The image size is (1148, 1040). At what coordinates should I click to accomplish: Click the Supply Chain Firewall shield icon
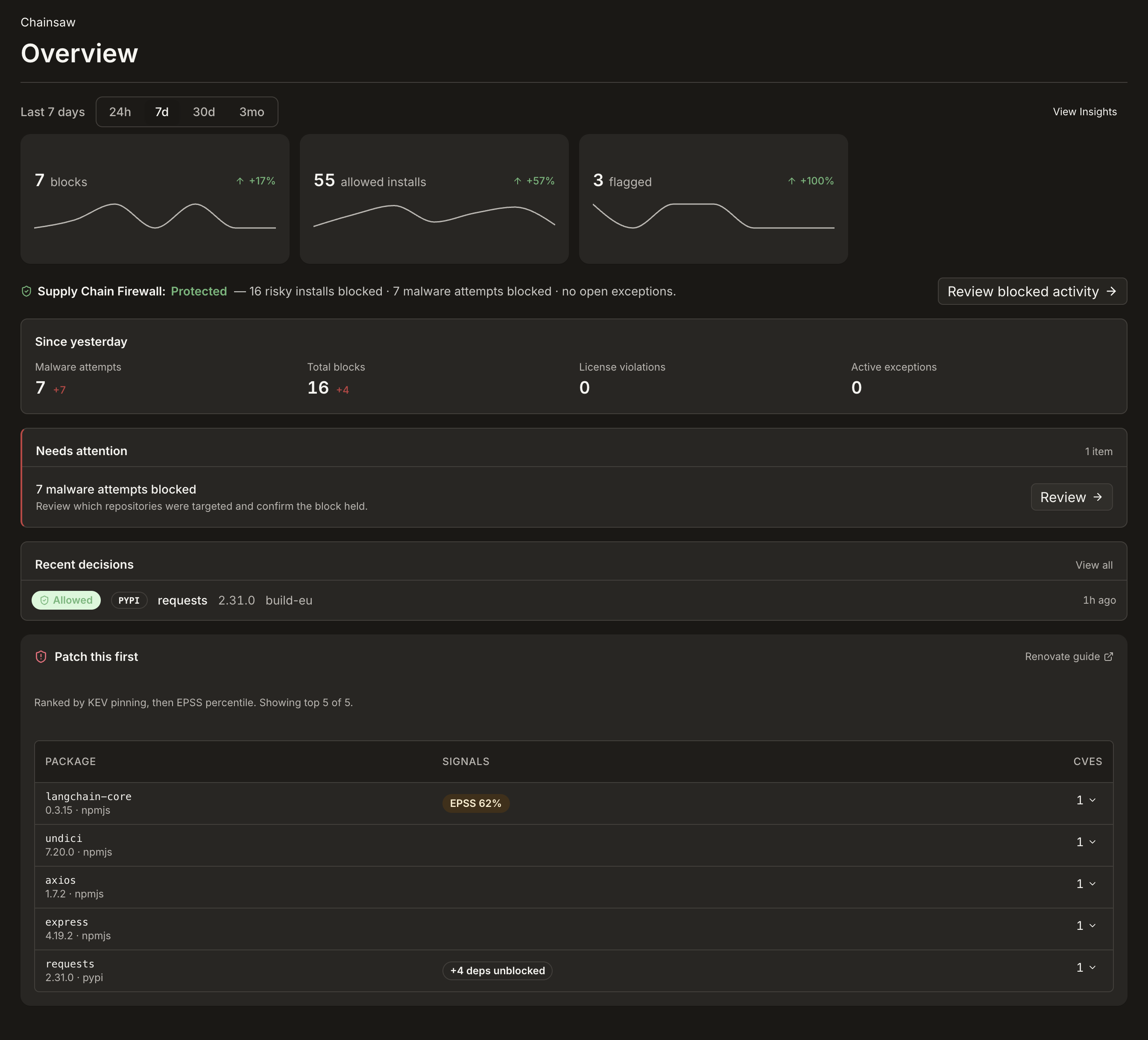coord(26,292)
